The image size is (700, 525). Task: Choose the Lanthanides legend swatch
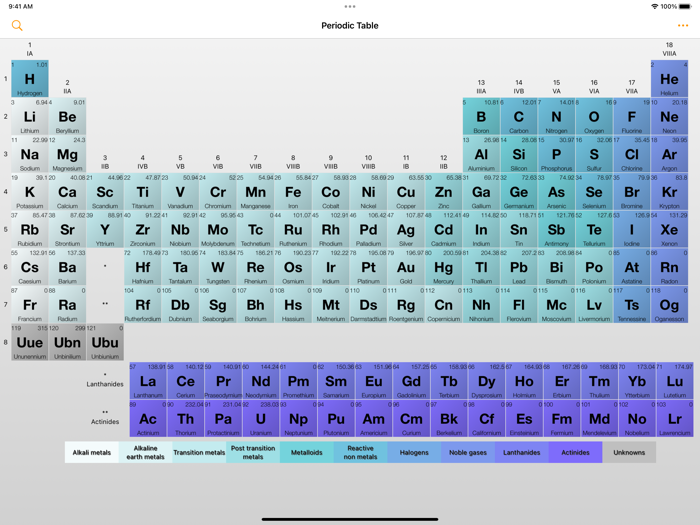(x=522, y=452)
